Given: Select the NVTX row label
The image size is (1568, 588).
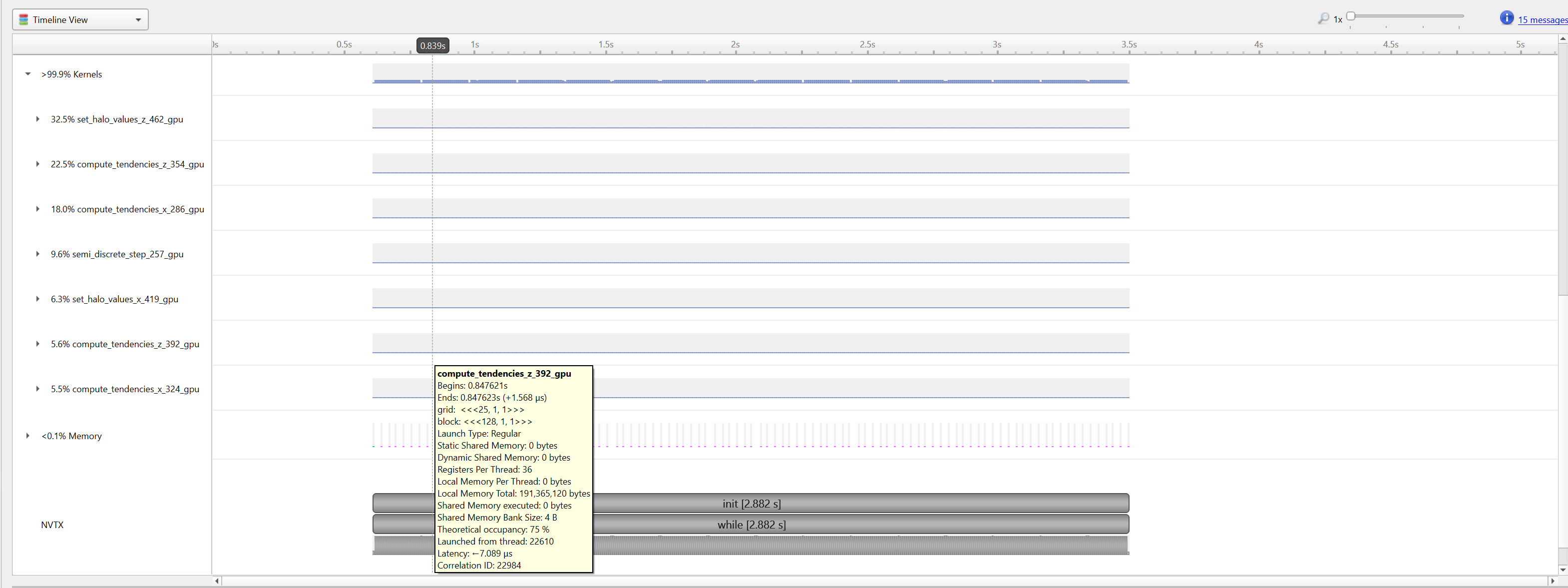Looking at the screenshot, I should [x=52, y=526].
